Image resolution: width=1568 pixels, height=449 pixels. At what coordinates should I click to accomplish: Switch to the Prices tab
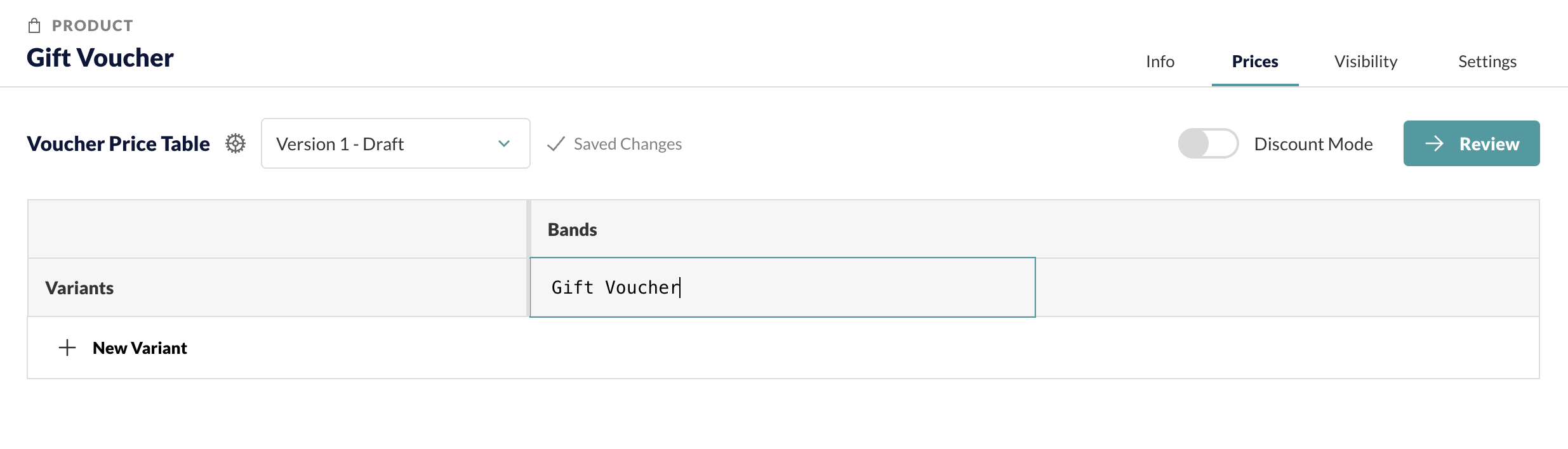pyautogui.click(x=1255, y=62)
